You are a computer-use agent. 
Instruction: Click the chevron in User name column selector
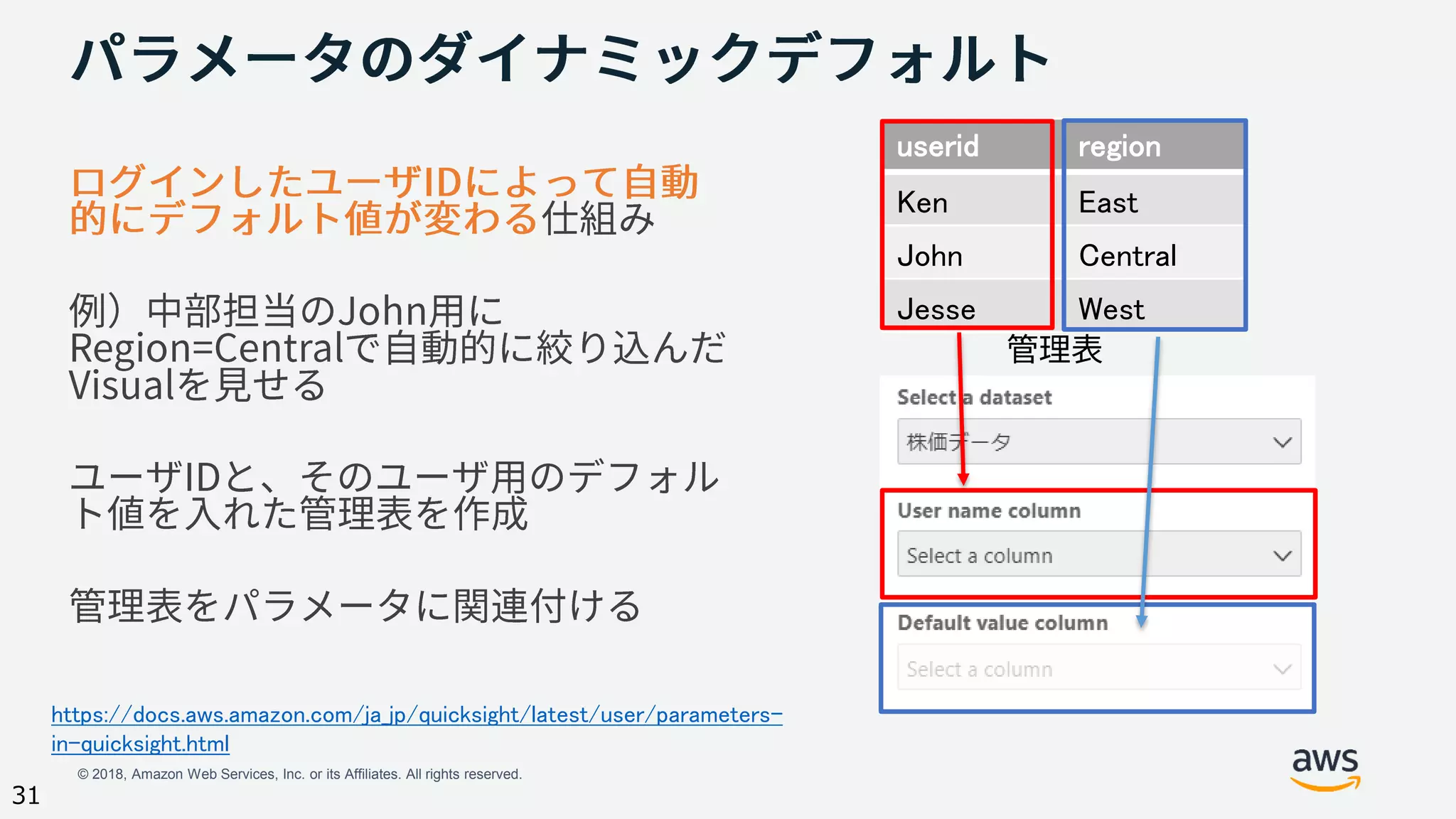tap(1283, 555)
